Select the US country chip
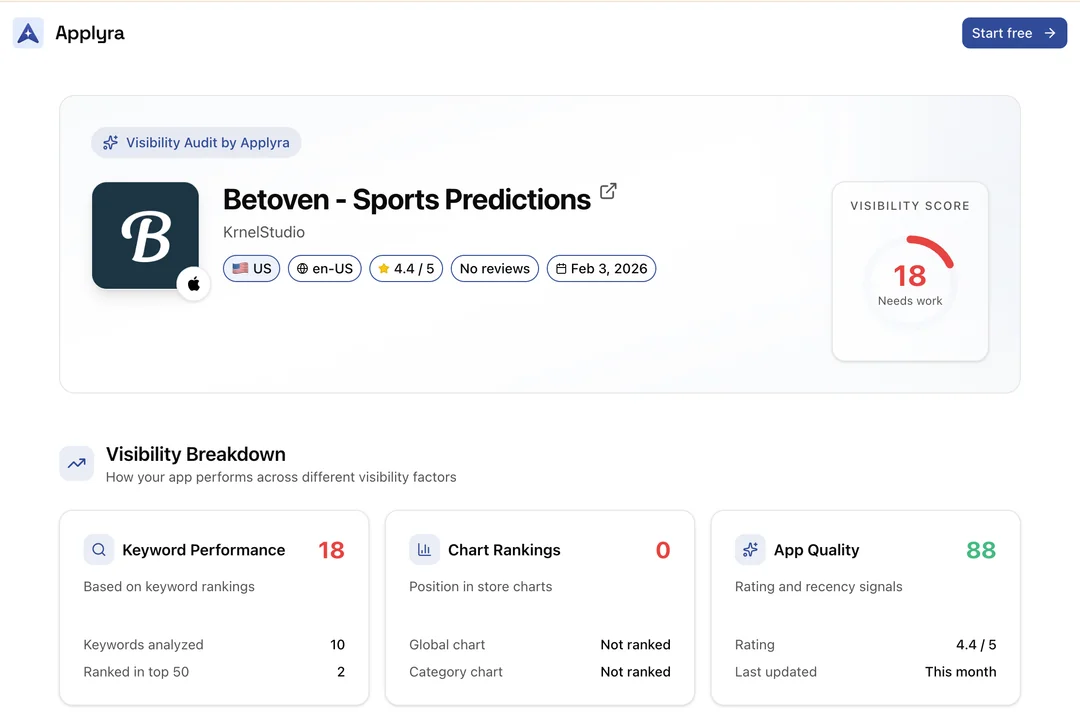Viewport: 1080px width, 723px height. (252, 269)
